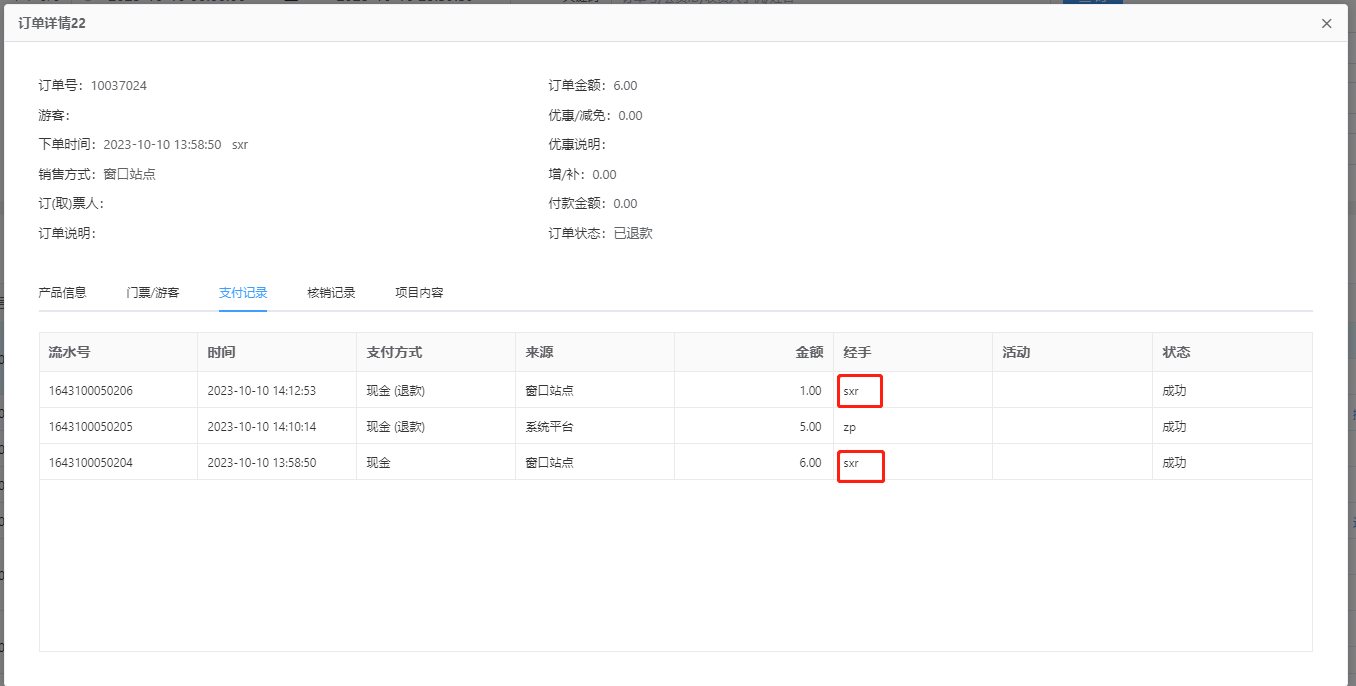Viewport: 1356px width, 686px height.
Task: Select row with serial number 1643100050205
Action: [91, 427]
